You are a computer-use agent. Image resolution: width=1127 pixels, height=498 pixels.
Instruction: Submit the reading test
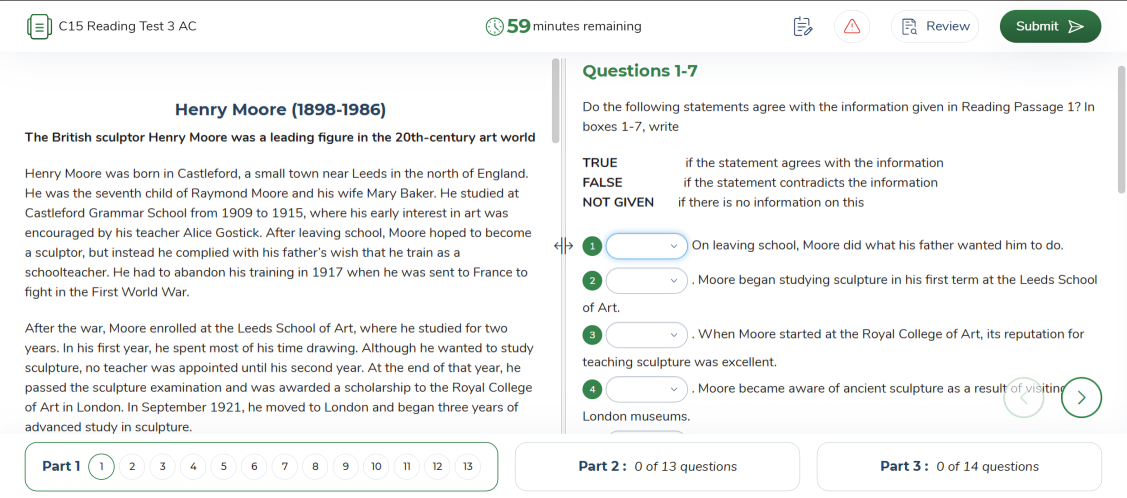[1050, 27]
